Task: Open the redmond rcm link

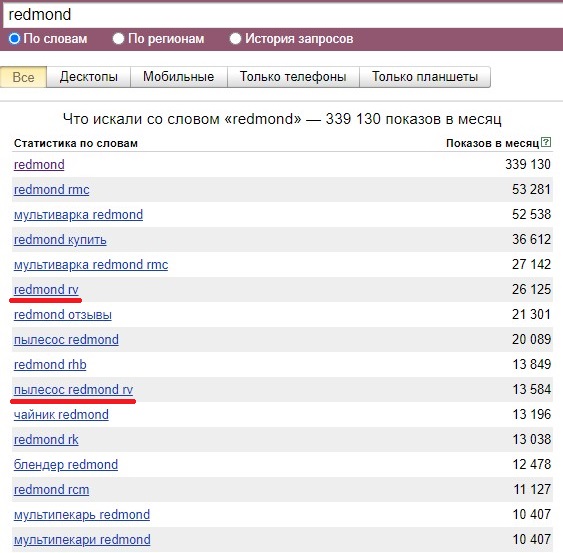Action: pos(51,490)
